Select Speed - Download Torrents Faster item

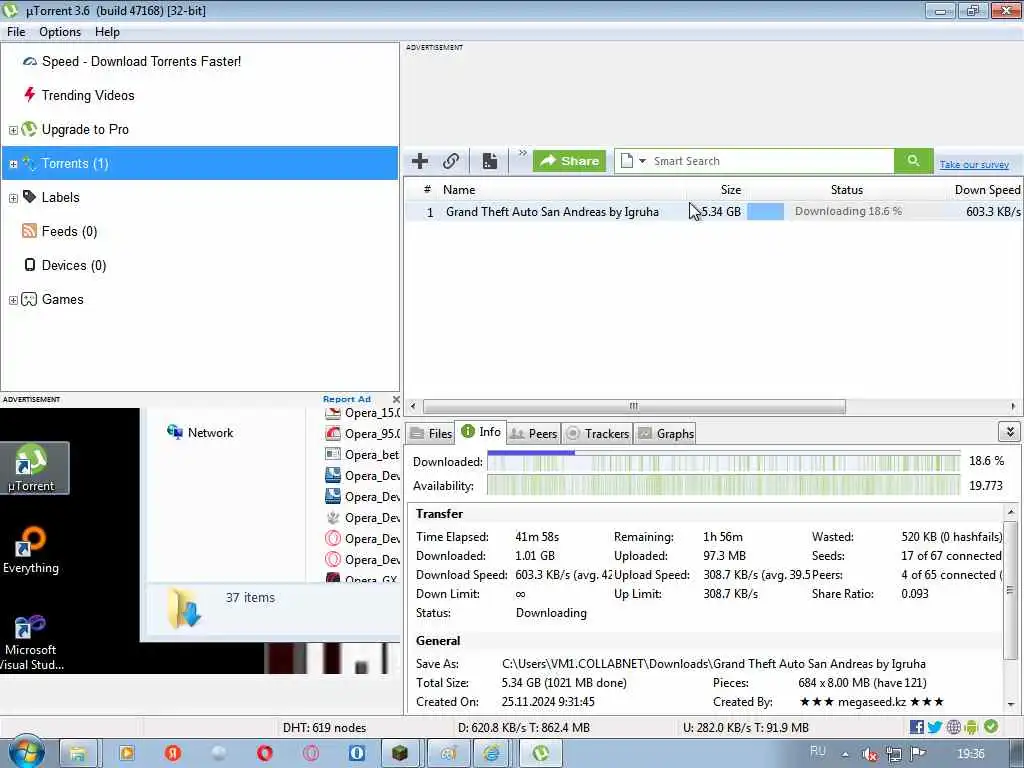pos(141,61)
